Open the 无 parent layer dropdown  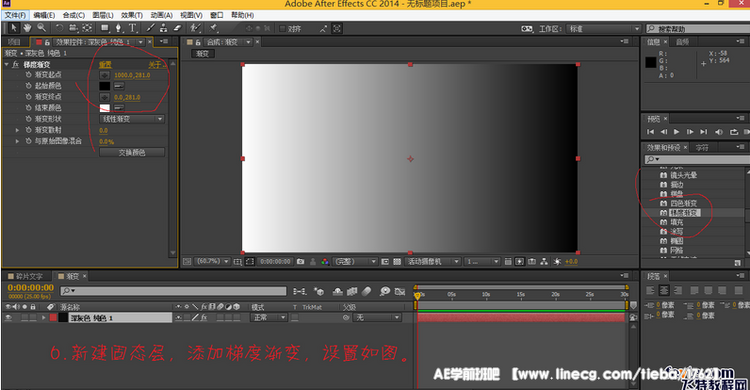pos(376,317)
